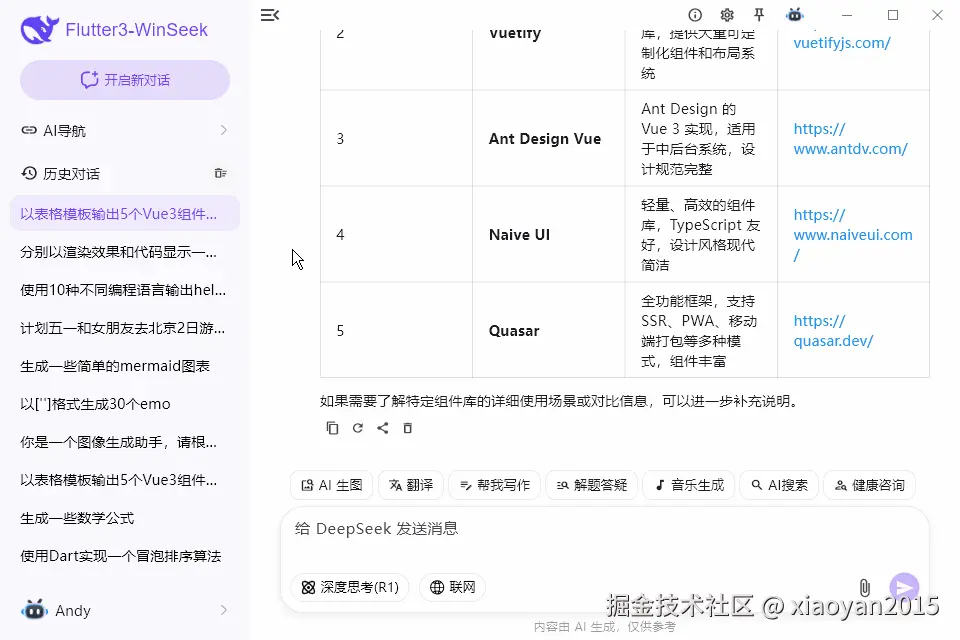Image resolution: width=960 pixels, height=640 pixels.
Task: Open the info icon in the title bar
Action: tap(695, 15)
